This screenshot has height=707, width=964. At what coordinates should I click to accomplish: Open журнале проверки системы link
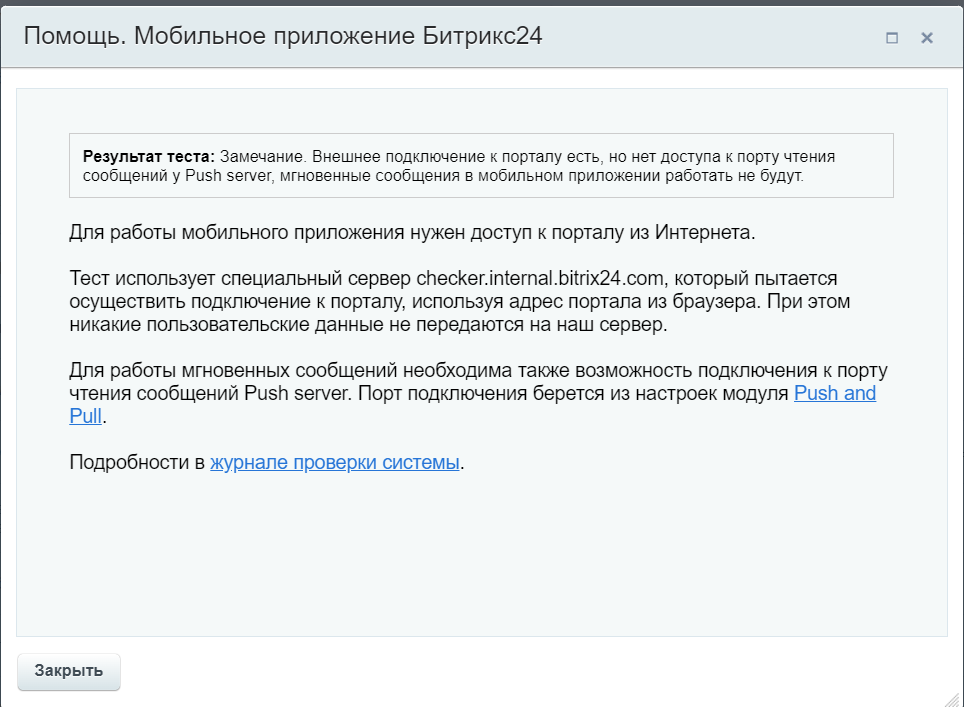335,462
